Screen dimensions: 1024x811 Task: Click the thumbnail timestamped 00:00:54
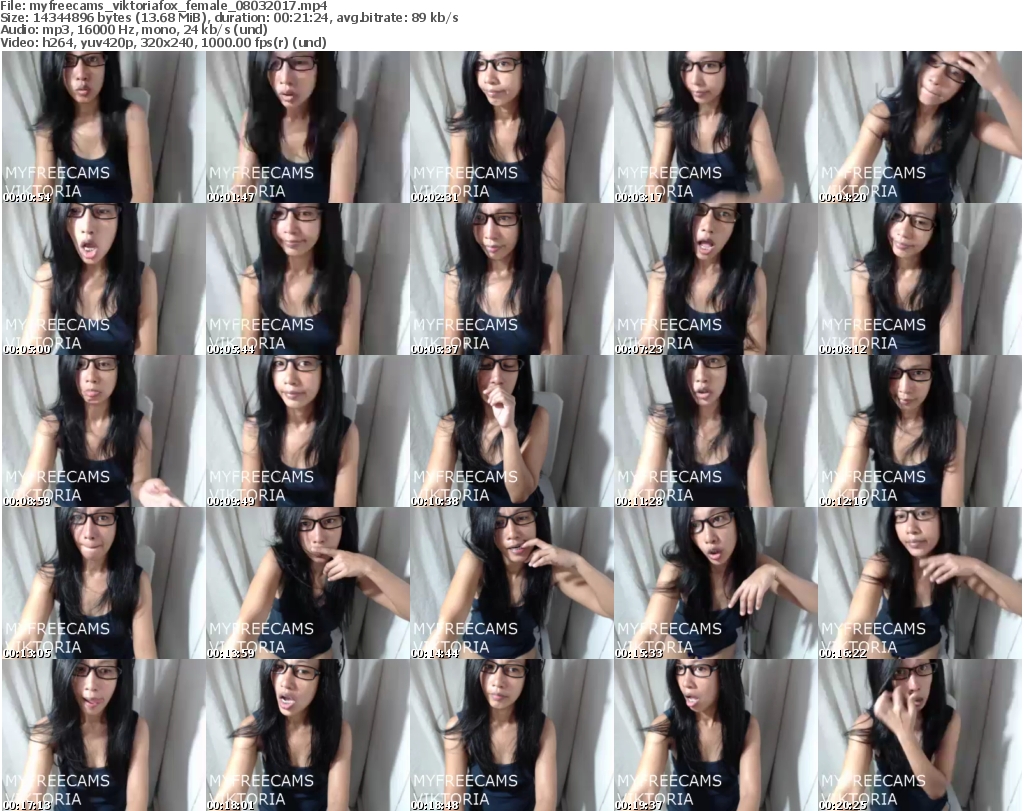(x=103, y=127)
